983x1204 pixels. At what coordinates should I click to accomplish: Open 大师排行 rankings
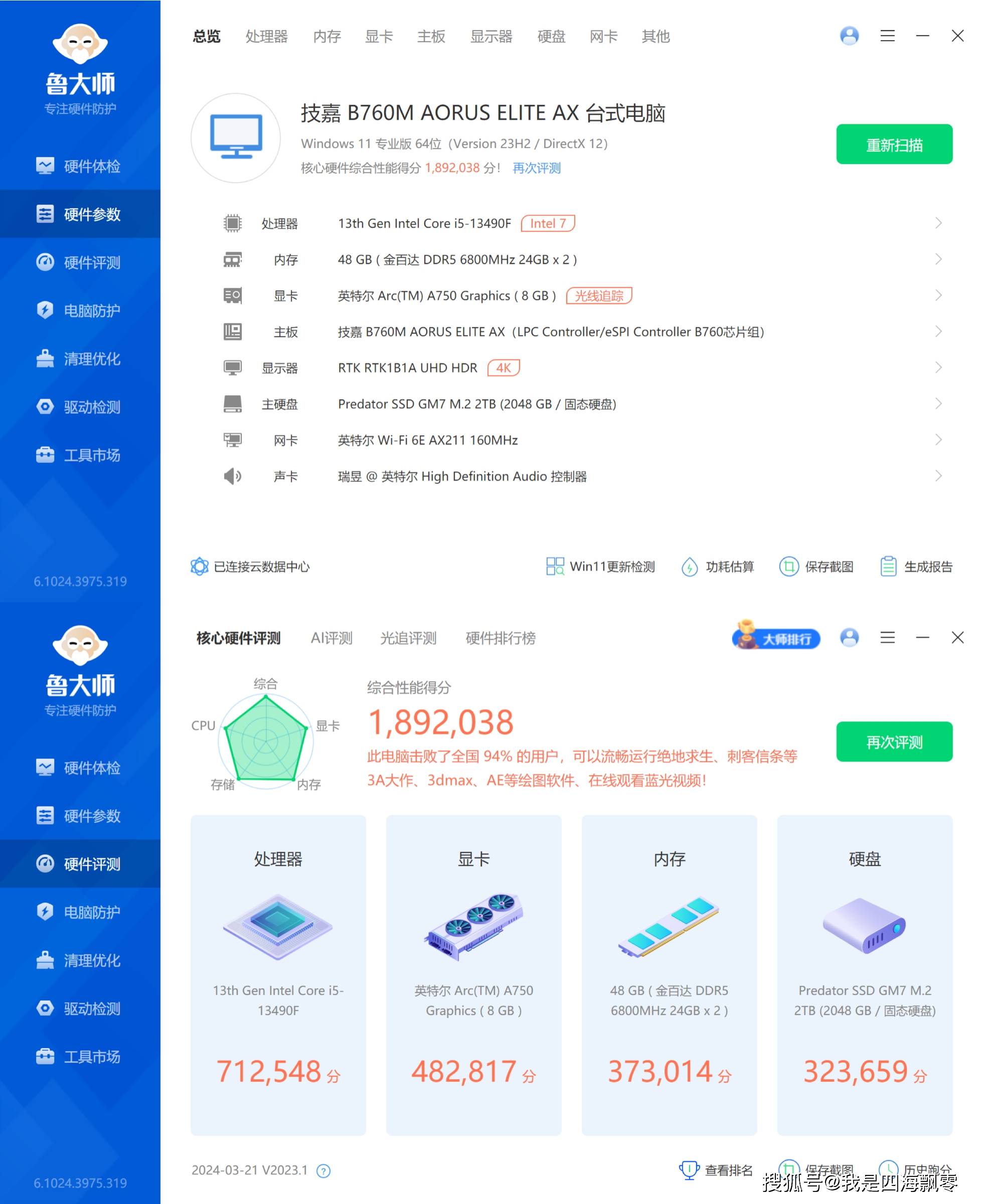click(776, 638)
